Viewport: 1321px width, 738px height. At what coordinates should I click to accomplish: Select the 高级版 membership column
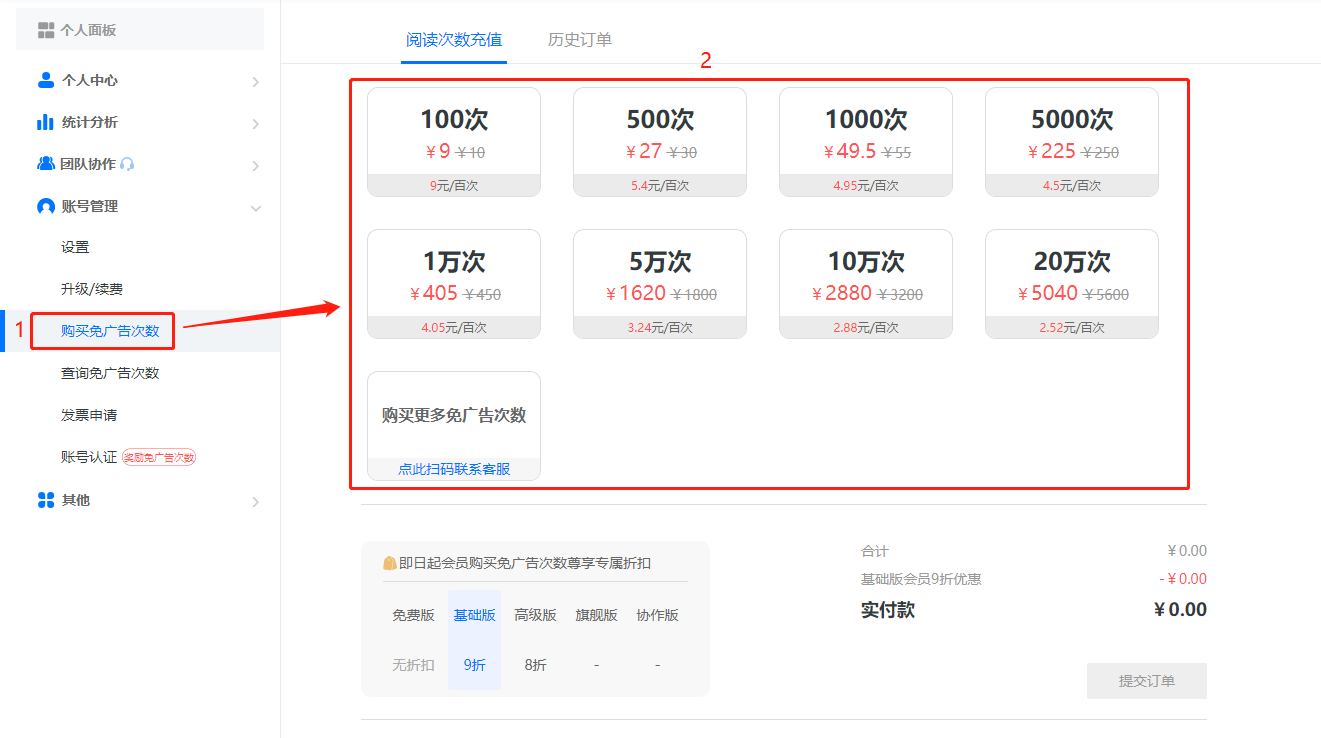click(535, 615)
